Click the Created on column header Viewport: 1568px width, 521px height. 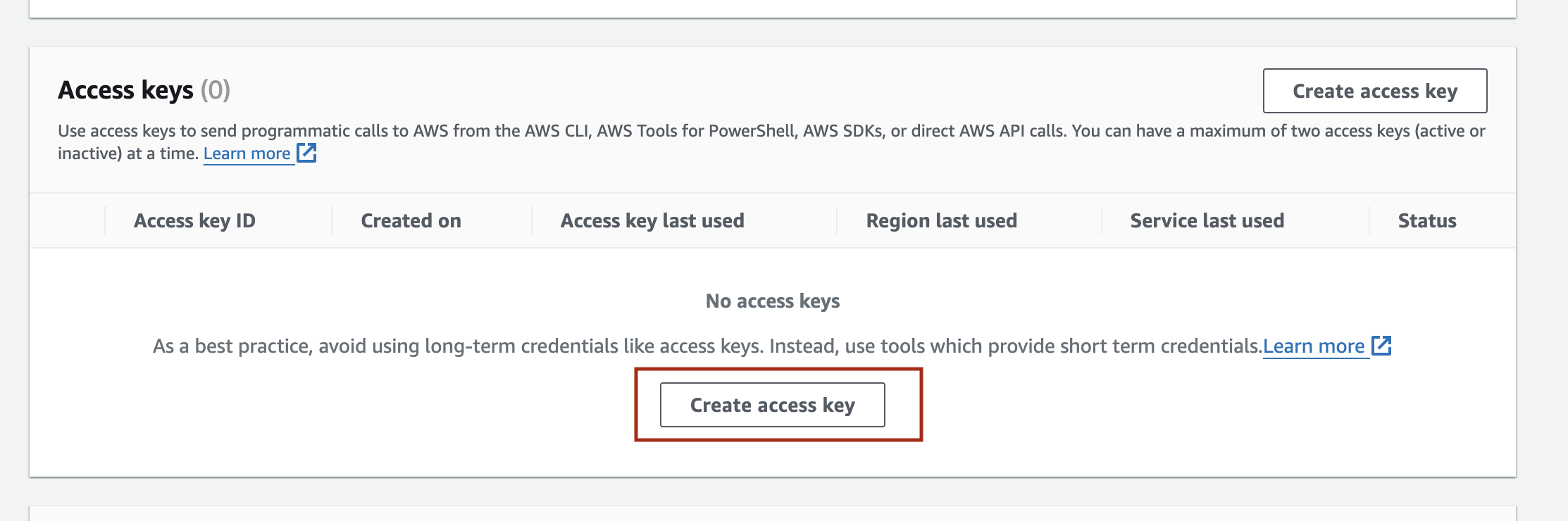click(x=411, y=220)
